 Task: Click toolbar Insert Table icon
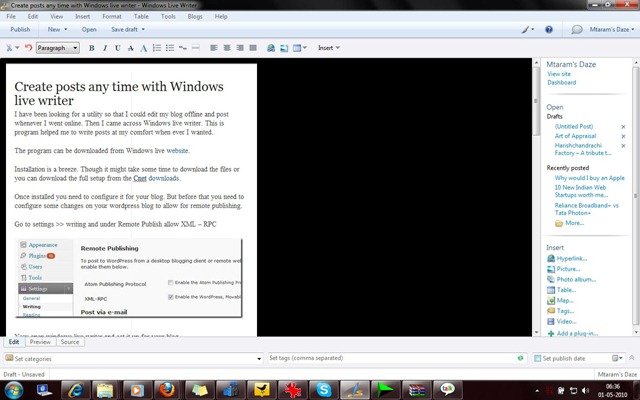[x=297, y=48]
